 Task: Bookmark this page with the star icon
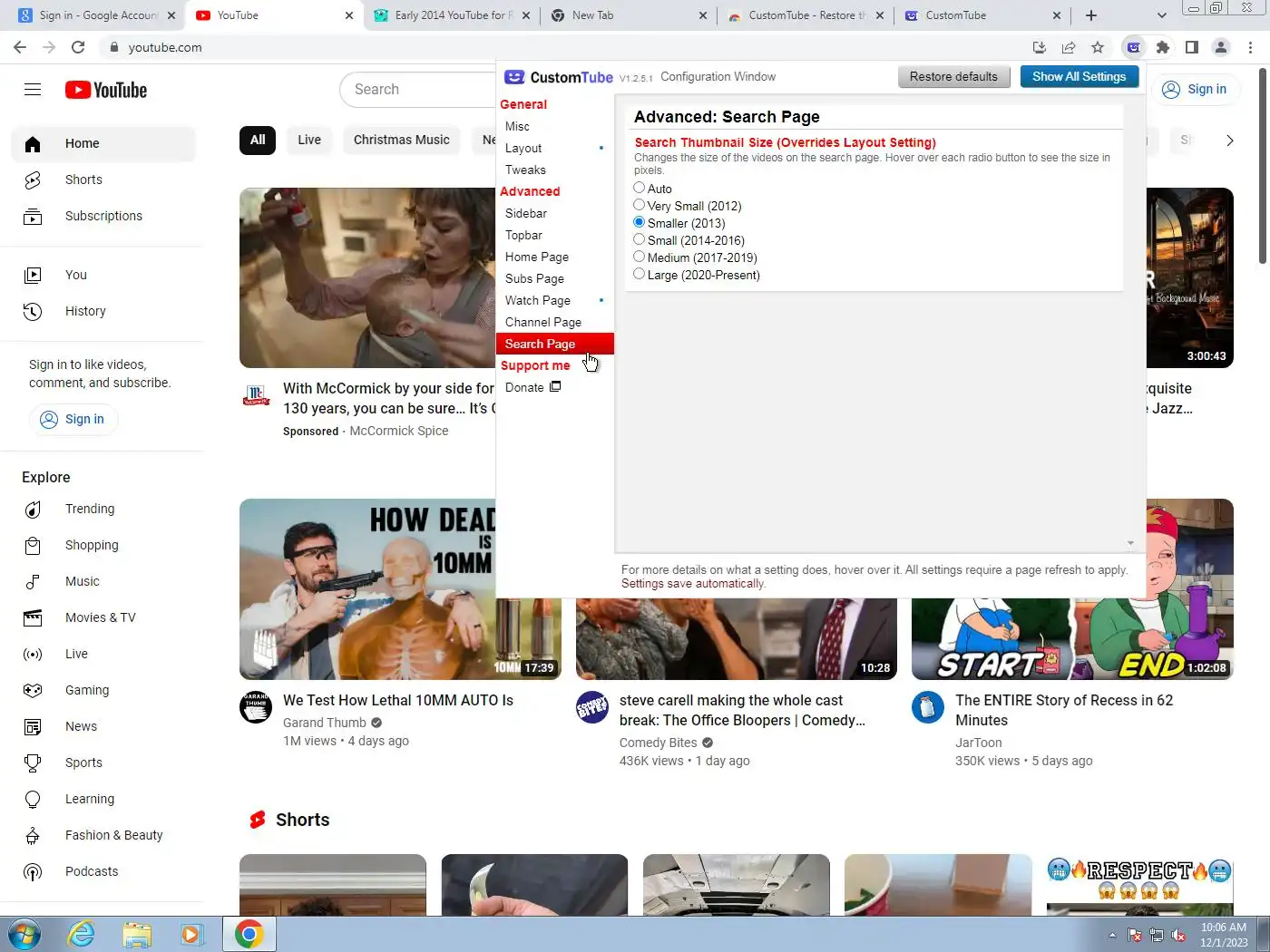click(1098, 47)
